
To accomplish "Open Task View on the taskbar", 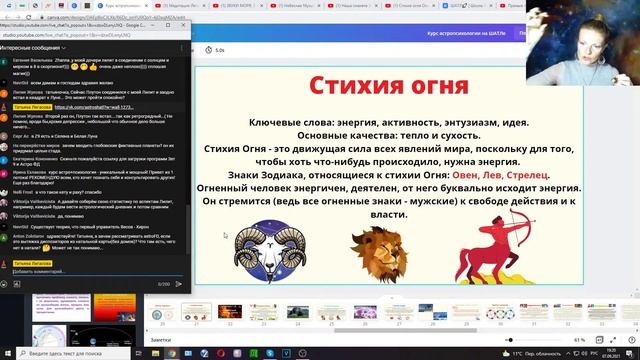I will (139, 353).
